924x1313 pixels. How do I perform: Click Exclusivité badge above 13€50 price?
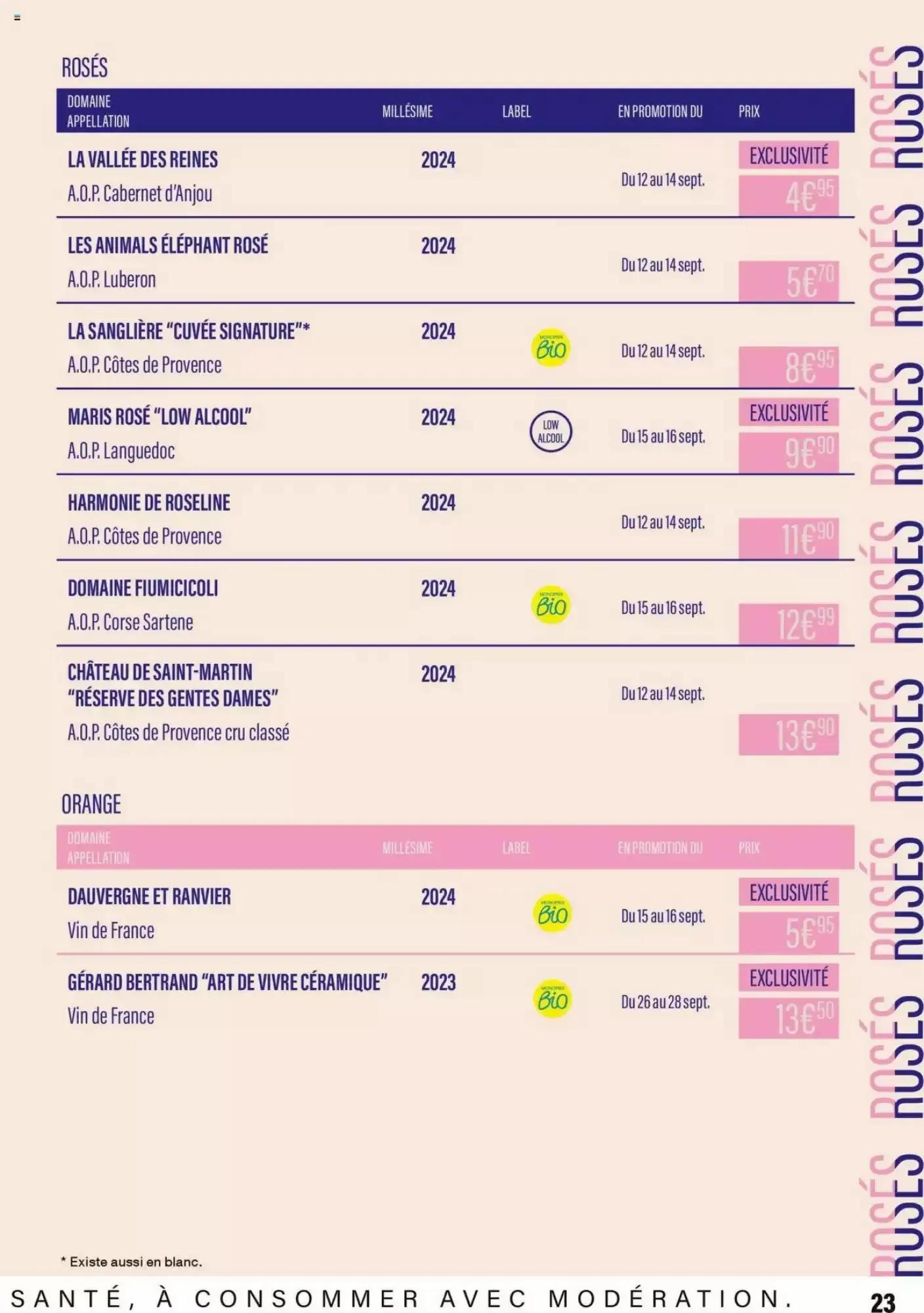(x=789, y=978)
